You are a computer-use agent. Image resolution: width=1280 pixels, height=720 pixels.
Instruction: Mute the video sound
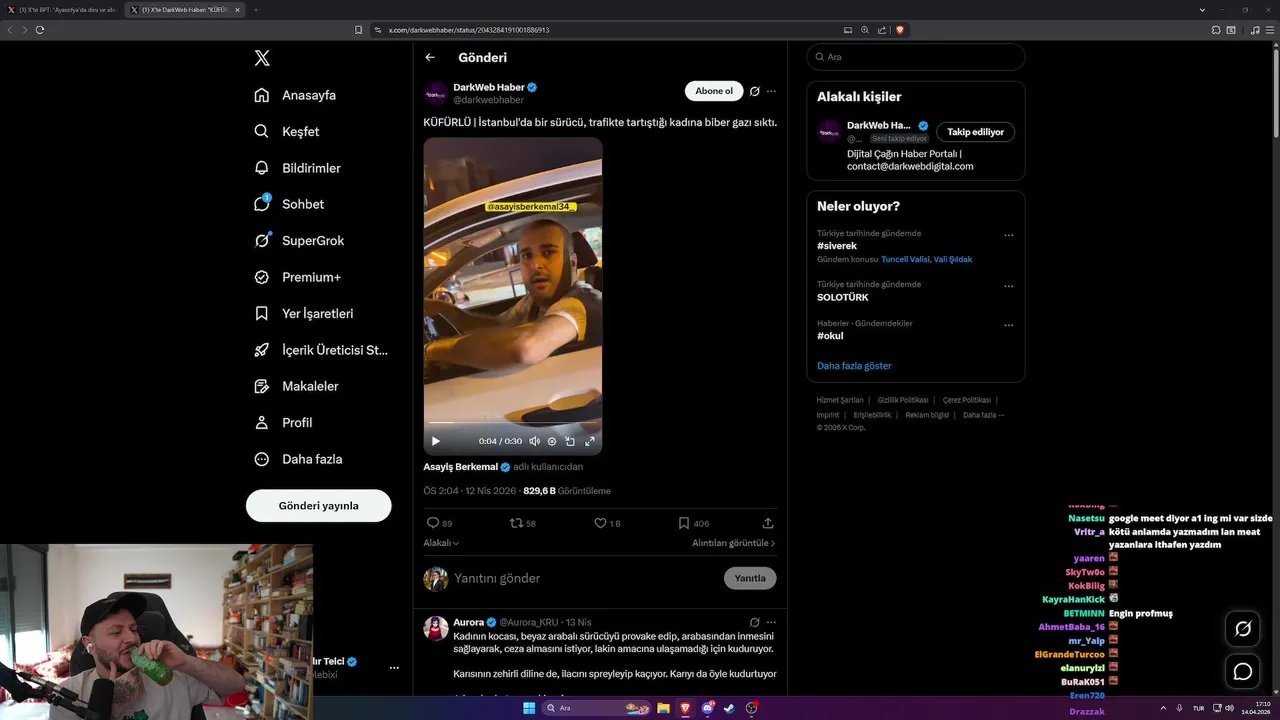[x=534, y=441]
